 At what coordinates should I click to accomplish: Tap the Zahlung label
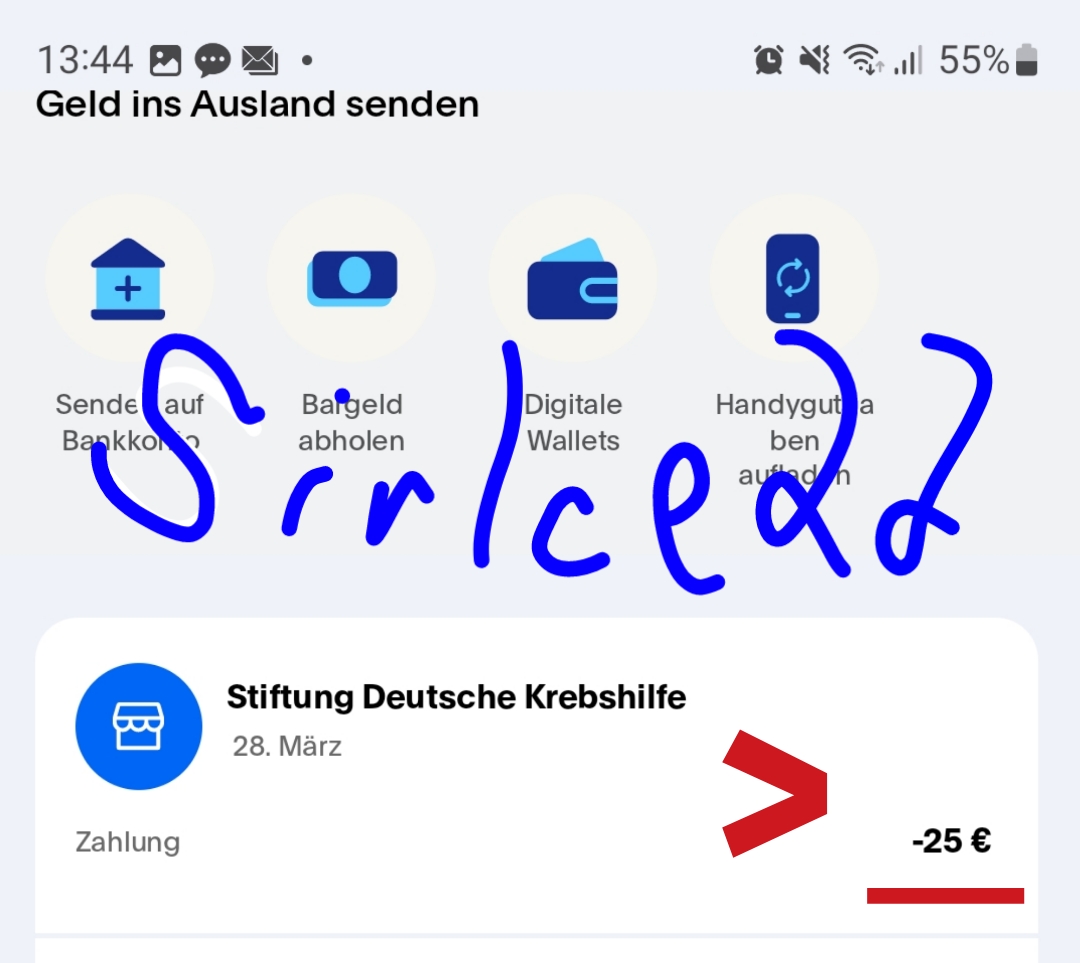click(x=127, y=842)
